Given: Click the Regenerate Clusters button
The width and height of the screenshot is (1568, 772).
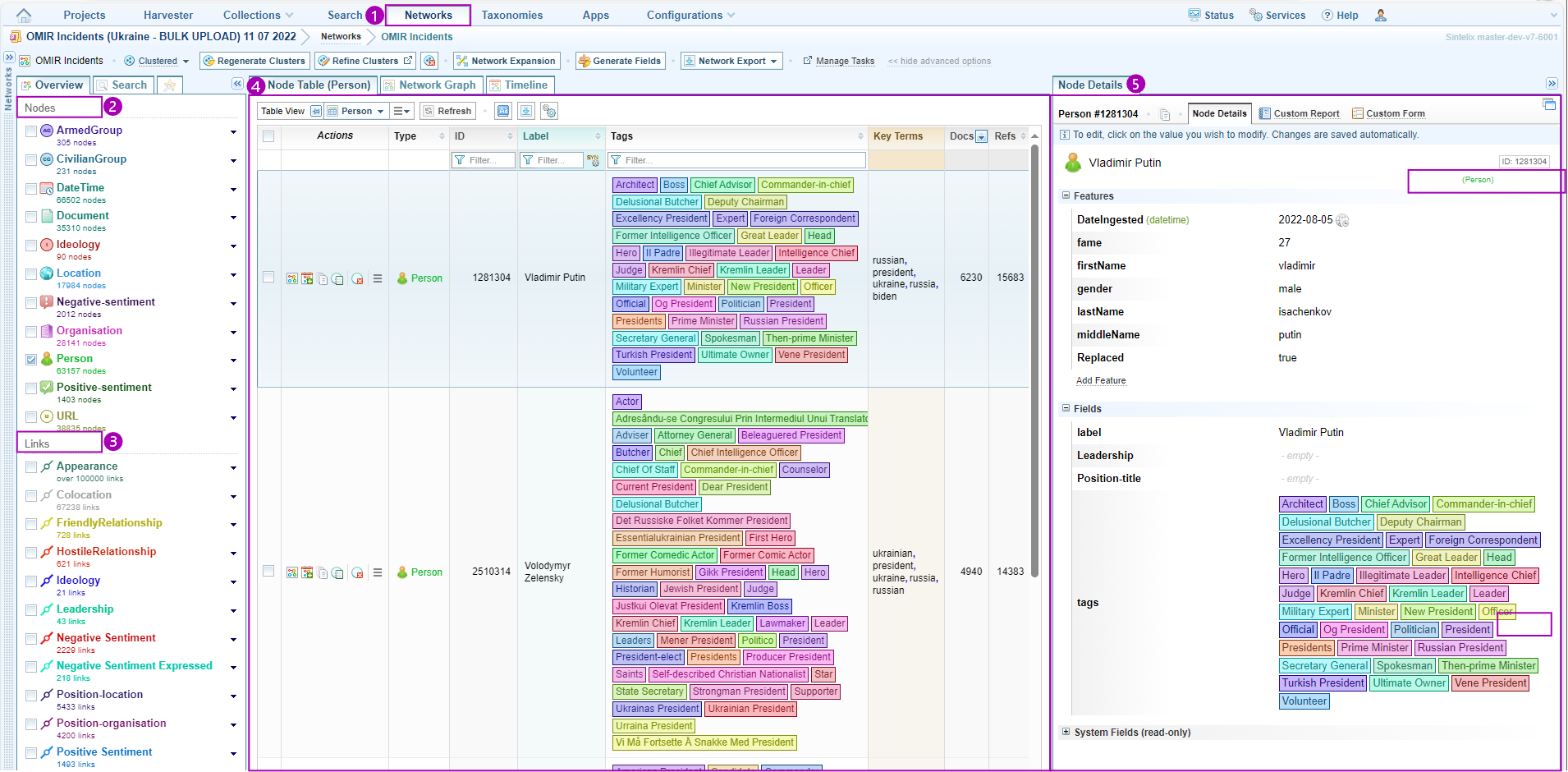Looking at the screenshot, I should pos(254,61).
